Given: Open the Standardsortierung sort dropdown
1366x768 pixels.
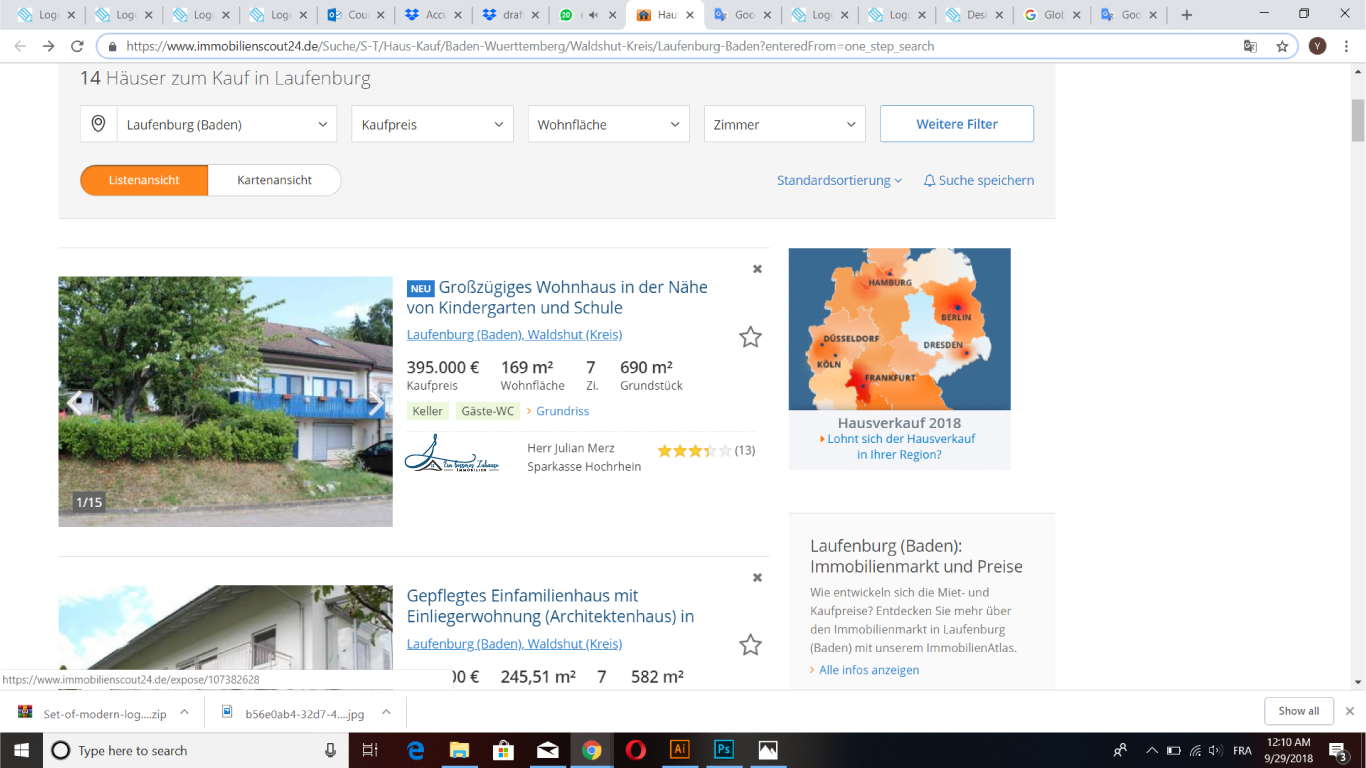Looking at the screenshot, I should (839, 180).
